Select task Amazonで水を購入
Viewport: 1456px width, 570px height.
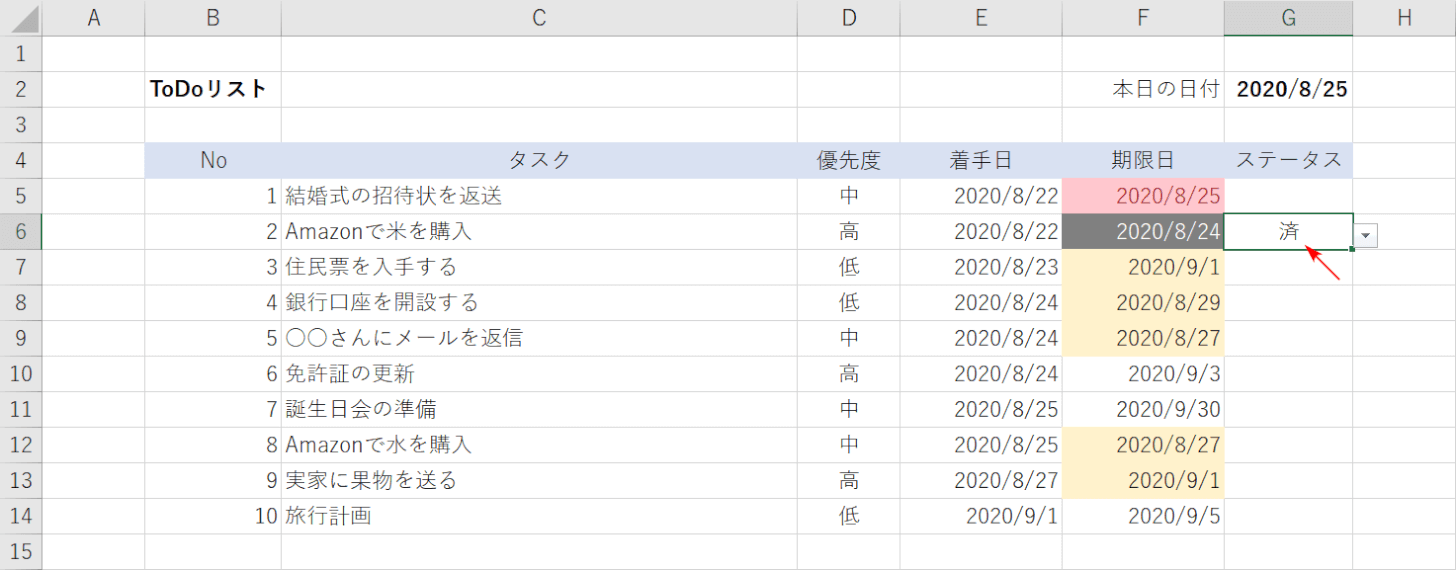[539, 445]
